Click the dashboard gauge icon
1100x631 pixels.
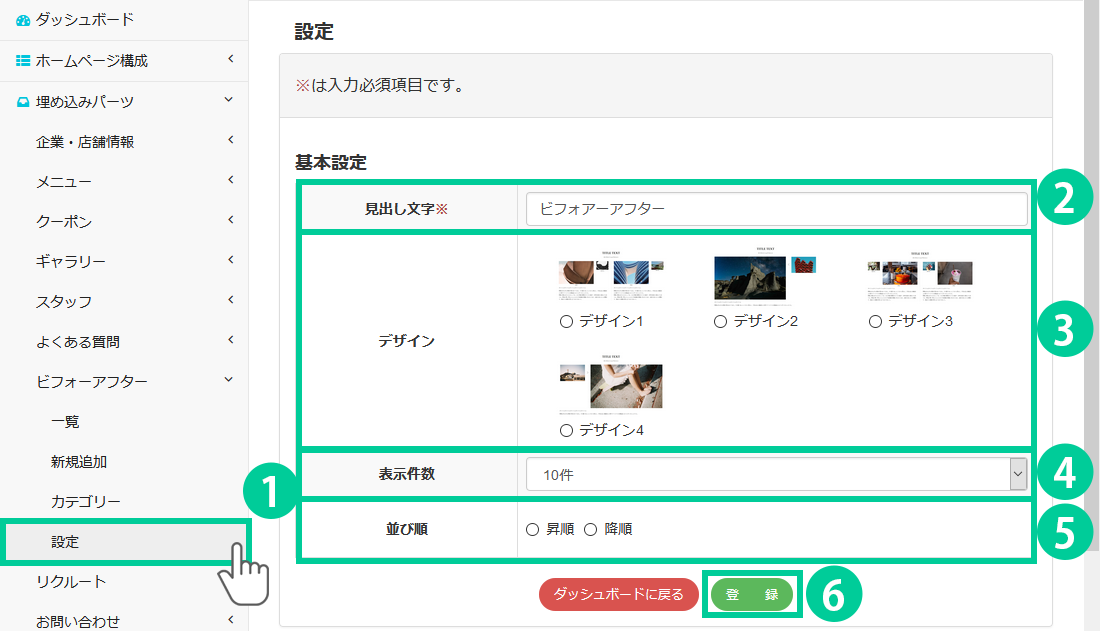click(x=23, y=20)
